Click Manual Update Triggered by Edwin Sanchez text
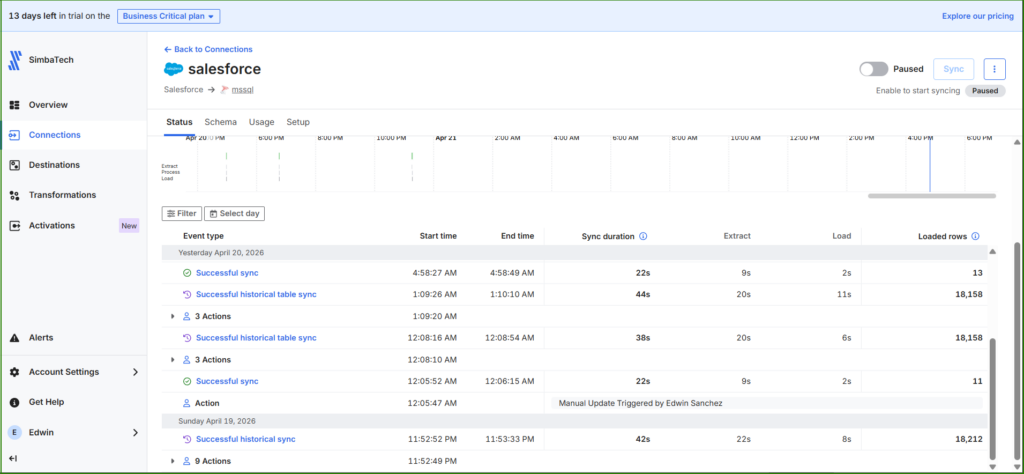Screen dimensions: 1024x474 coord(640,403)
